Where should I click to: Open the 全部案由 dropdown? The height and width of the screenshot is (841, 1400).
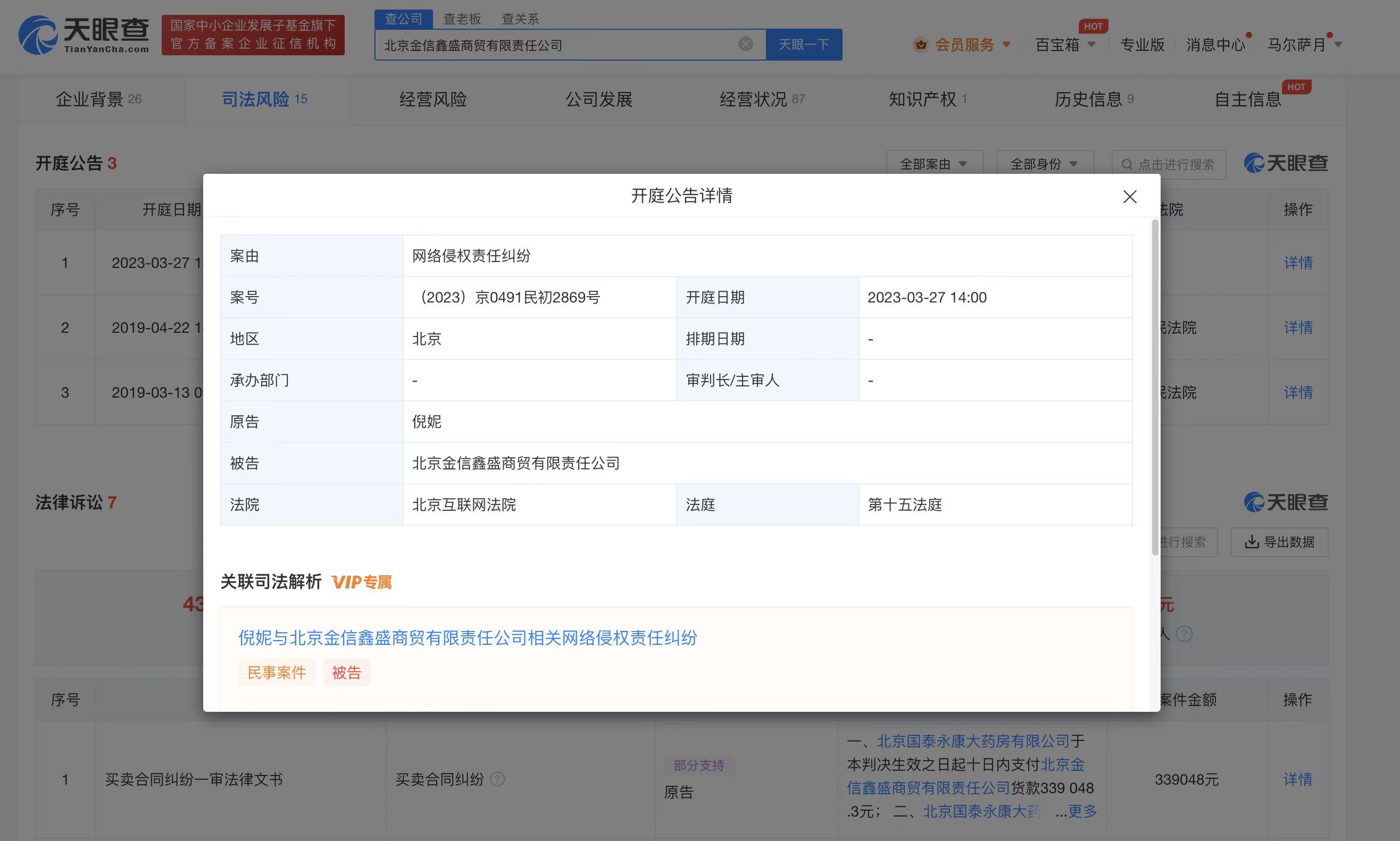934,164
